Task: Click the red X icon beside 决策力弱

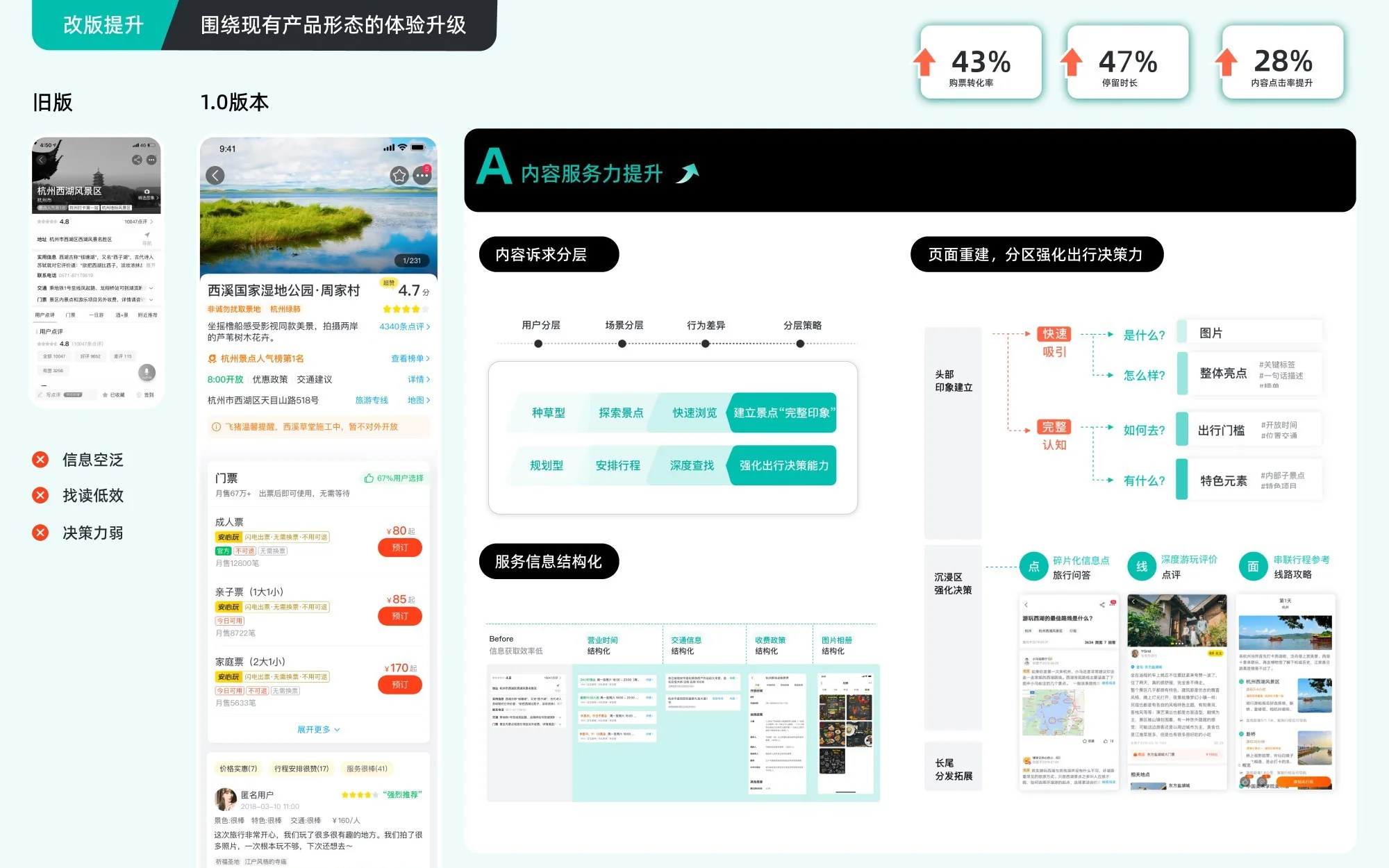Action: tap(40, 533)
